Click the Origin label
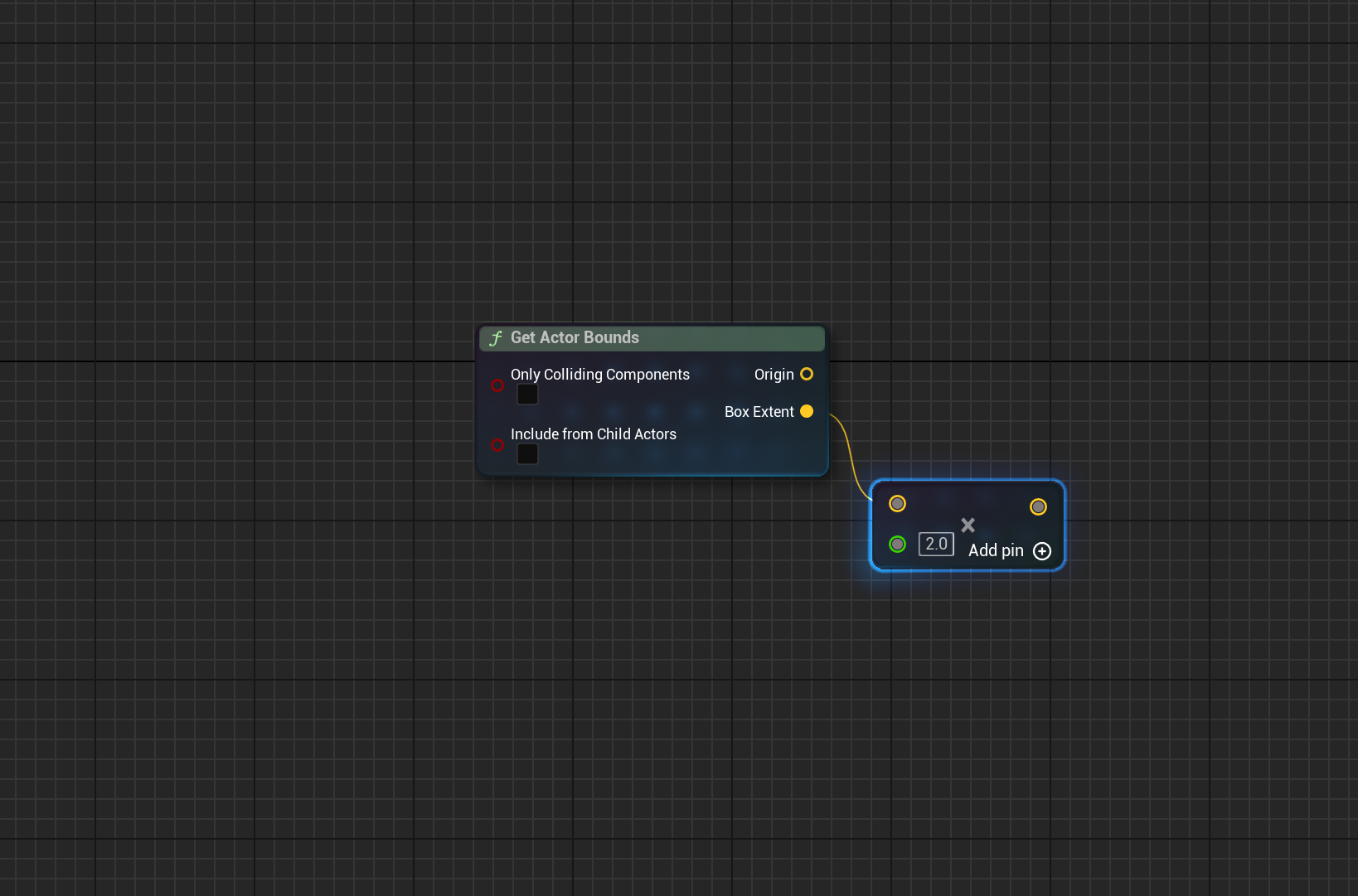 [774, 375]
